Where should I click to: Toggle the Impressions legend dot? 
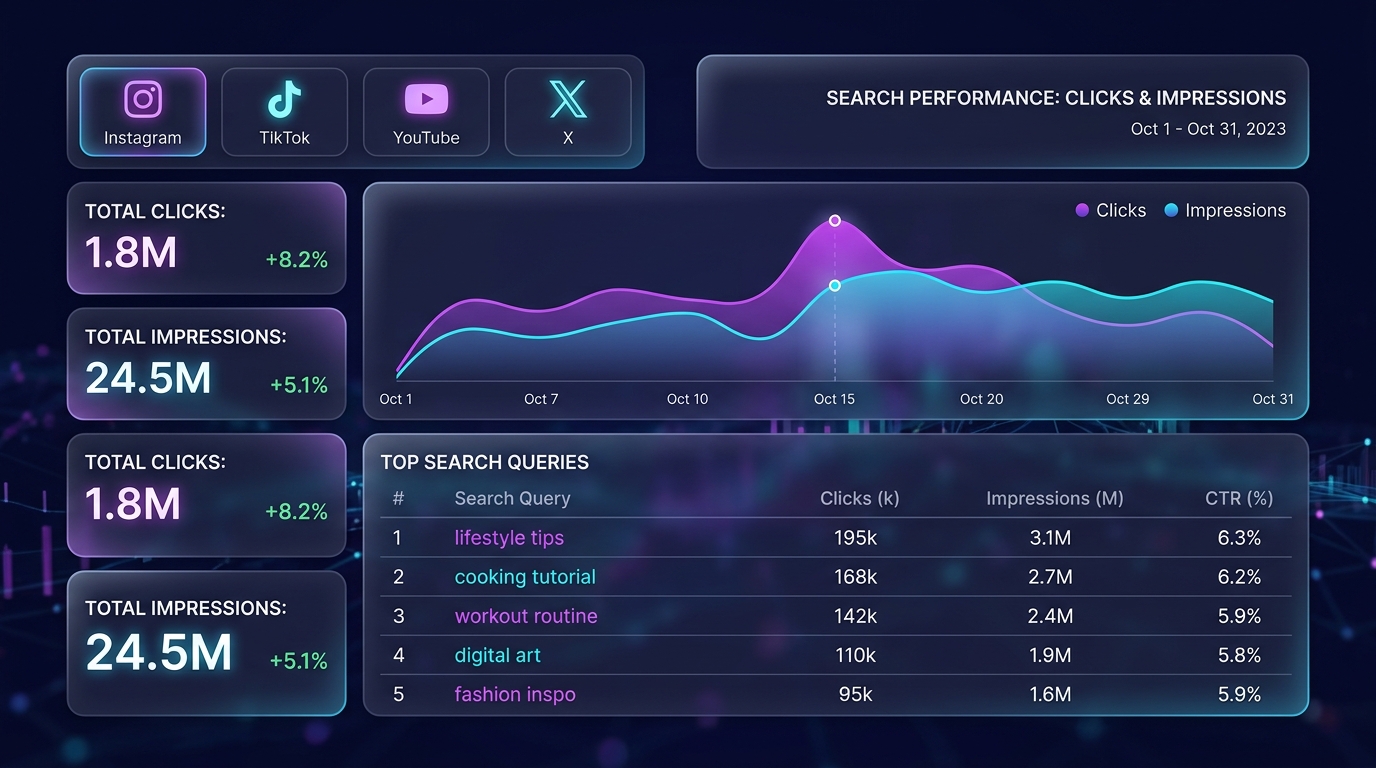tap(1171, 211)
